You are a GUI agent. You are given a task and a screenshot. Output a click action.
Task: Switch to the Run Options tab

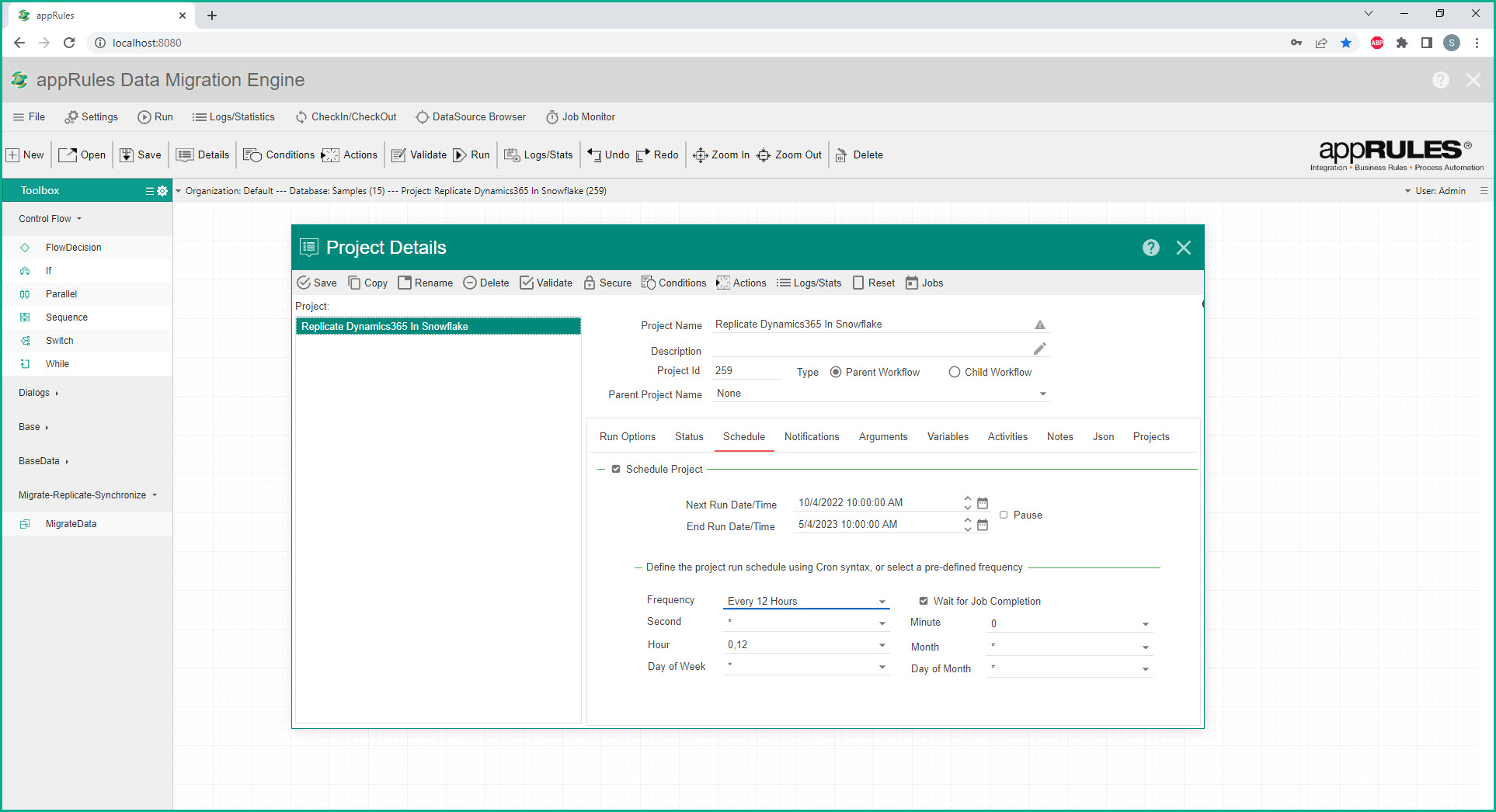[x=628, y=437]
